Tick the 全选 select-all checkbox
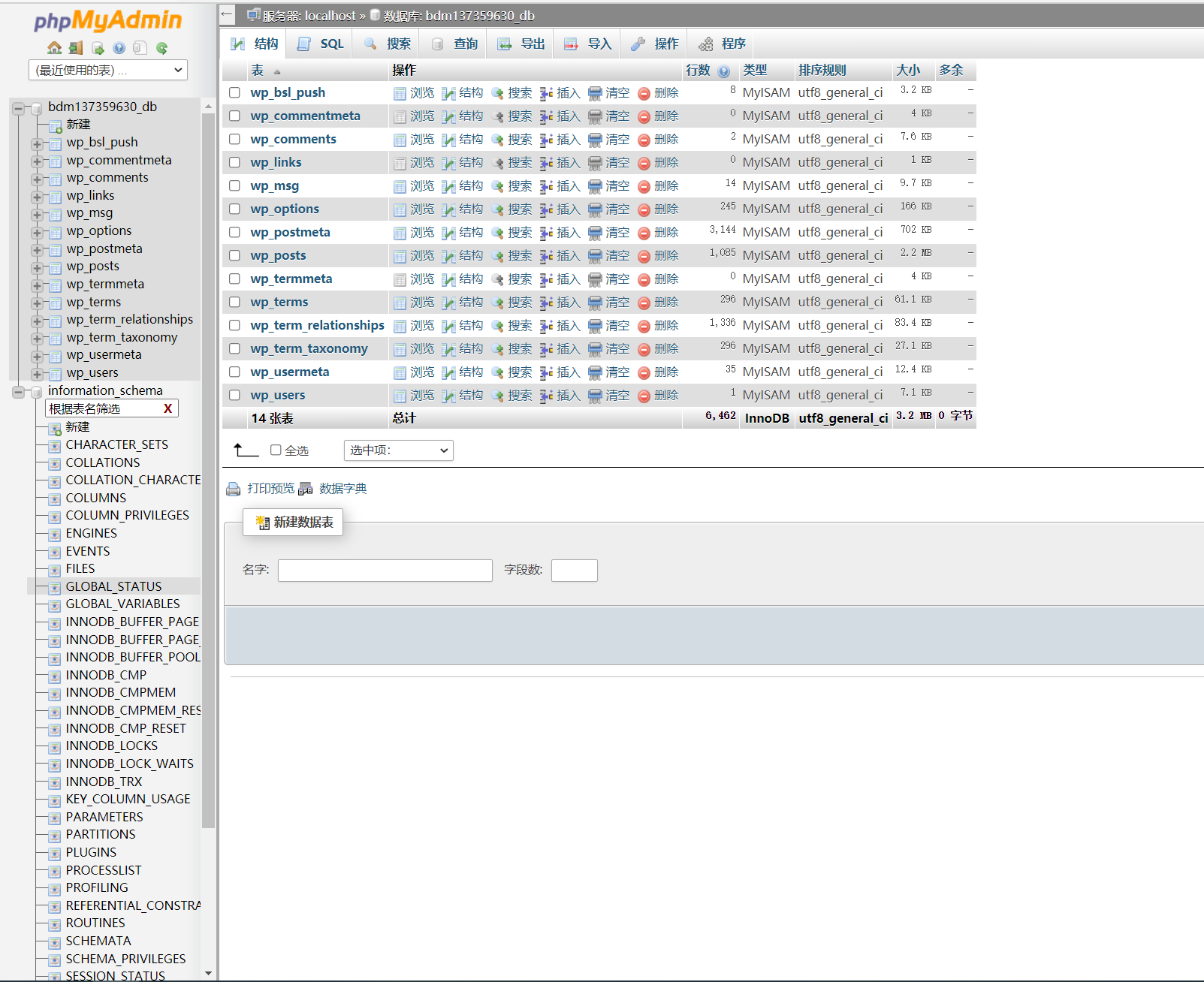 276,450
